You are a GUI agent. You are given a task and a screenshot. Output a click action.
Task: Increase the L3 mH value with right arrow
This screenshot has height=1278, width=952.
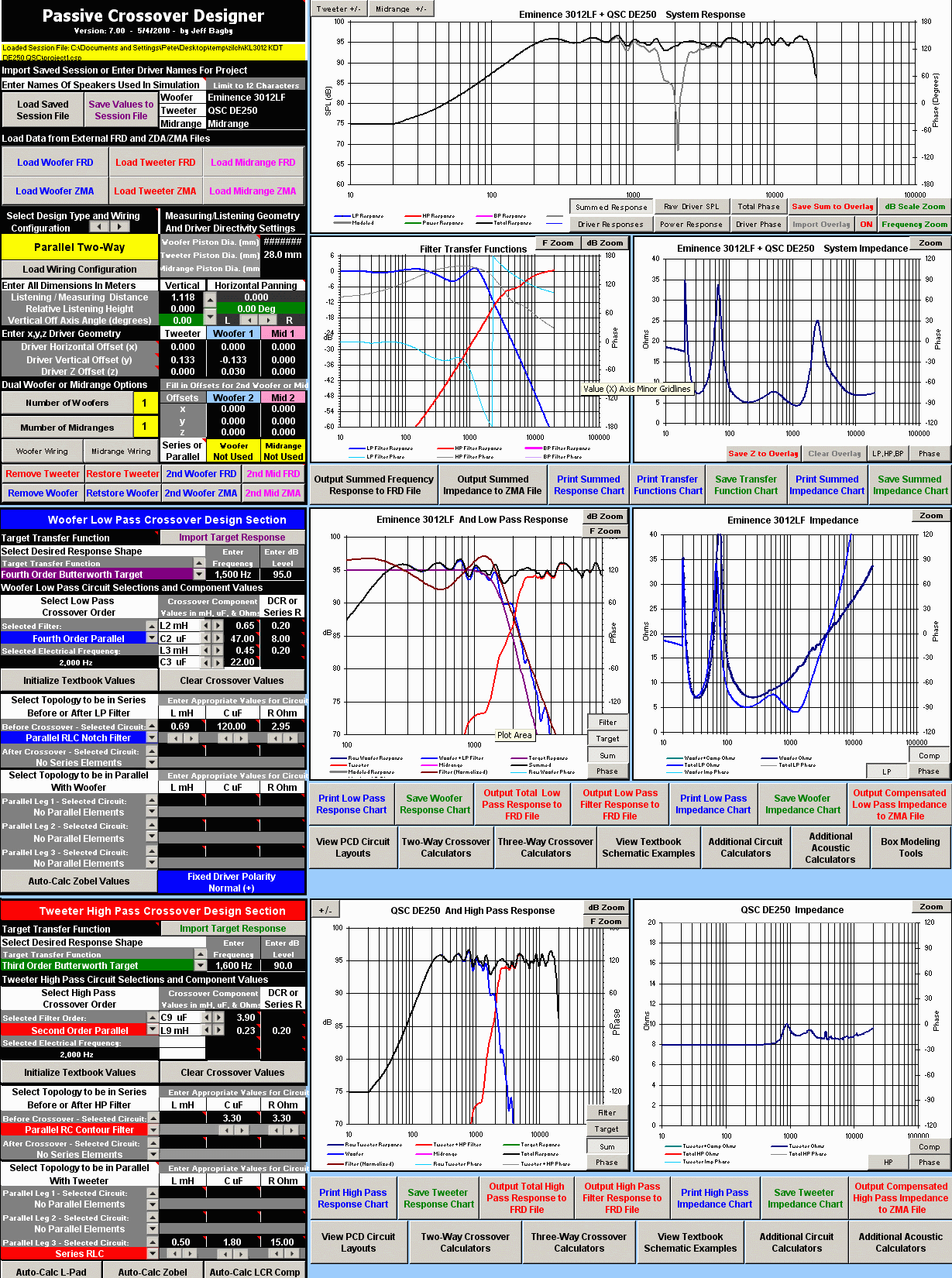coord(218,651)
